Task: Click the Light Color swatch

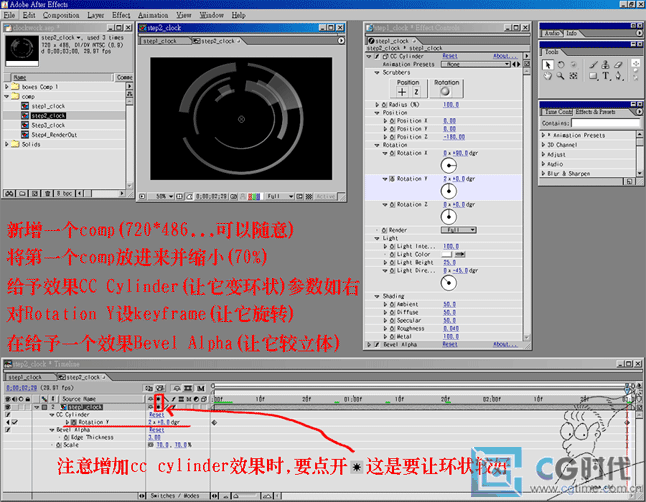Action: [447, 255]
